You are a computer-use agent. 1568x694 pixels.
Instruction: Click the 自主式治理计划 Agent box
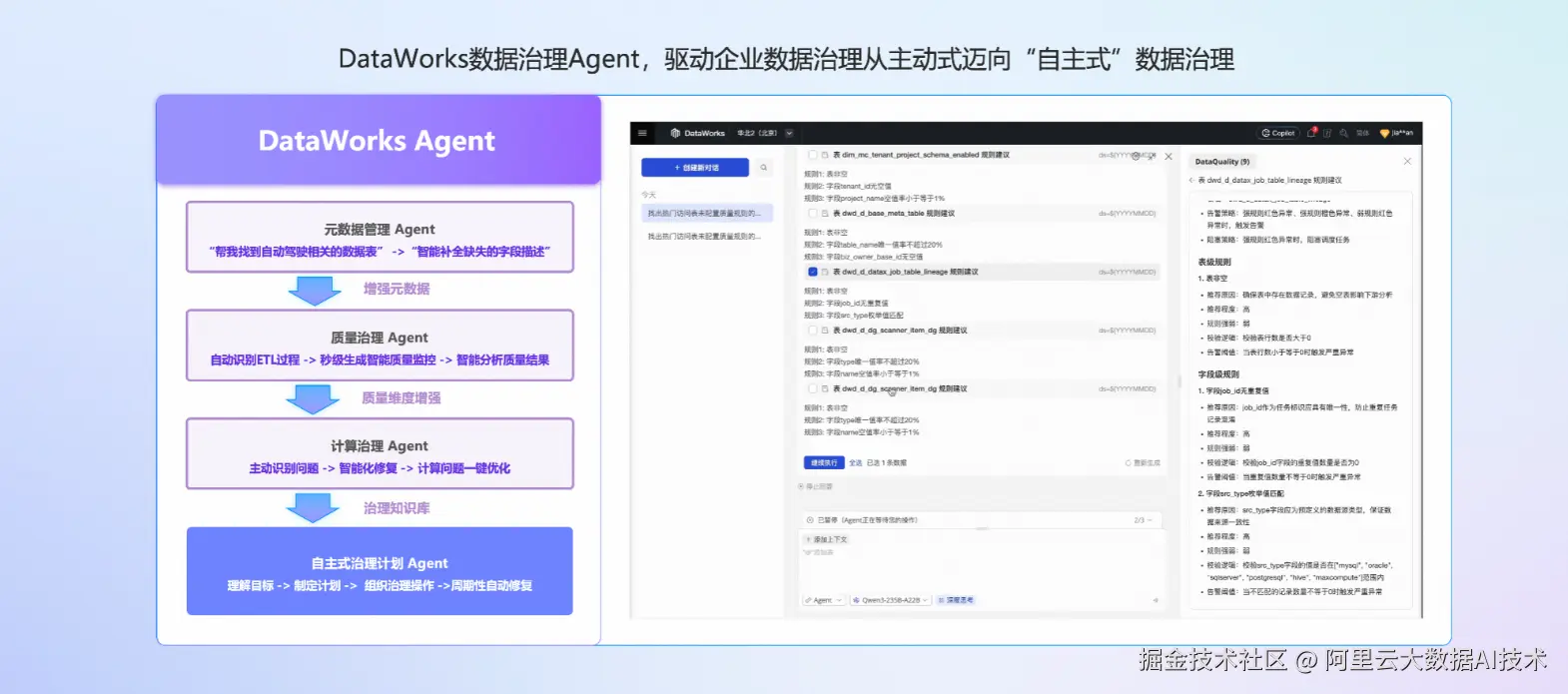pyautogui.click(x=380, y=571)
